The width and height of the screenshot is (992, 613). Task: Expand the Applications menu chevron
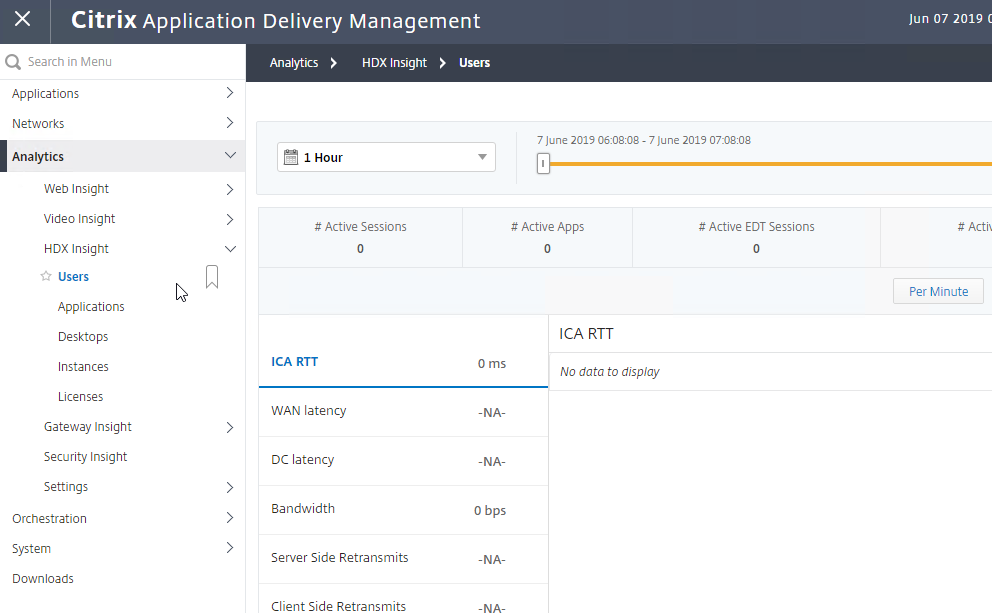tap(230, 93)
